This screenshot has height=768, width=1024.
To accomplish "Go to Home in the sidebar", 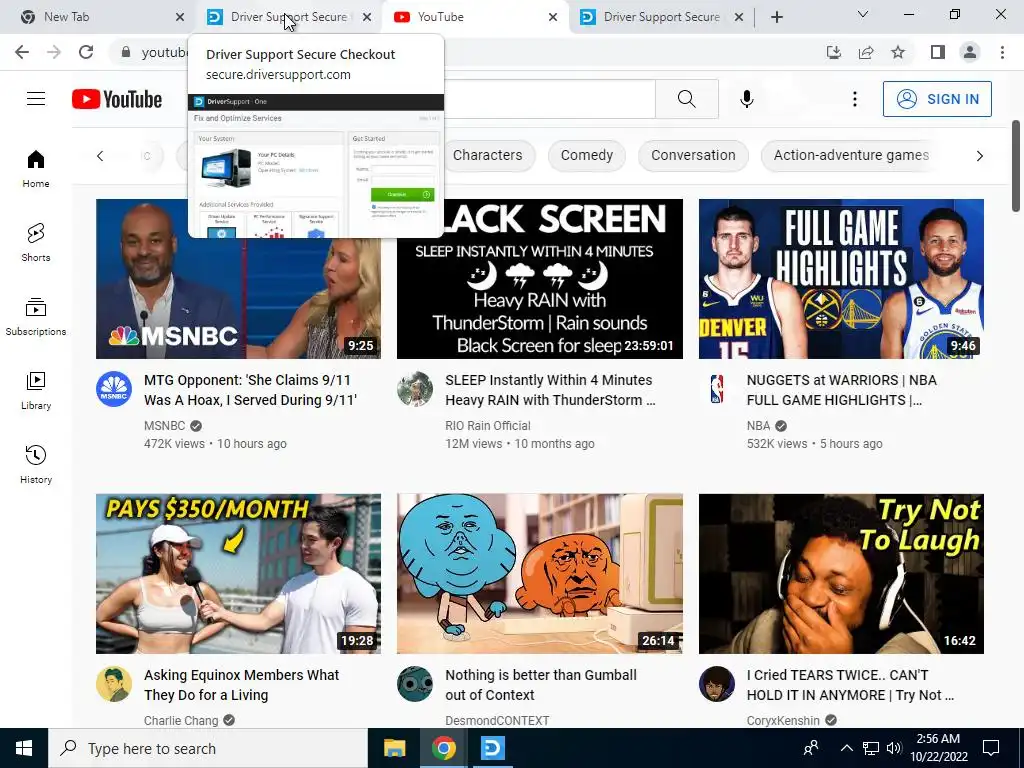I will point(36,169).
